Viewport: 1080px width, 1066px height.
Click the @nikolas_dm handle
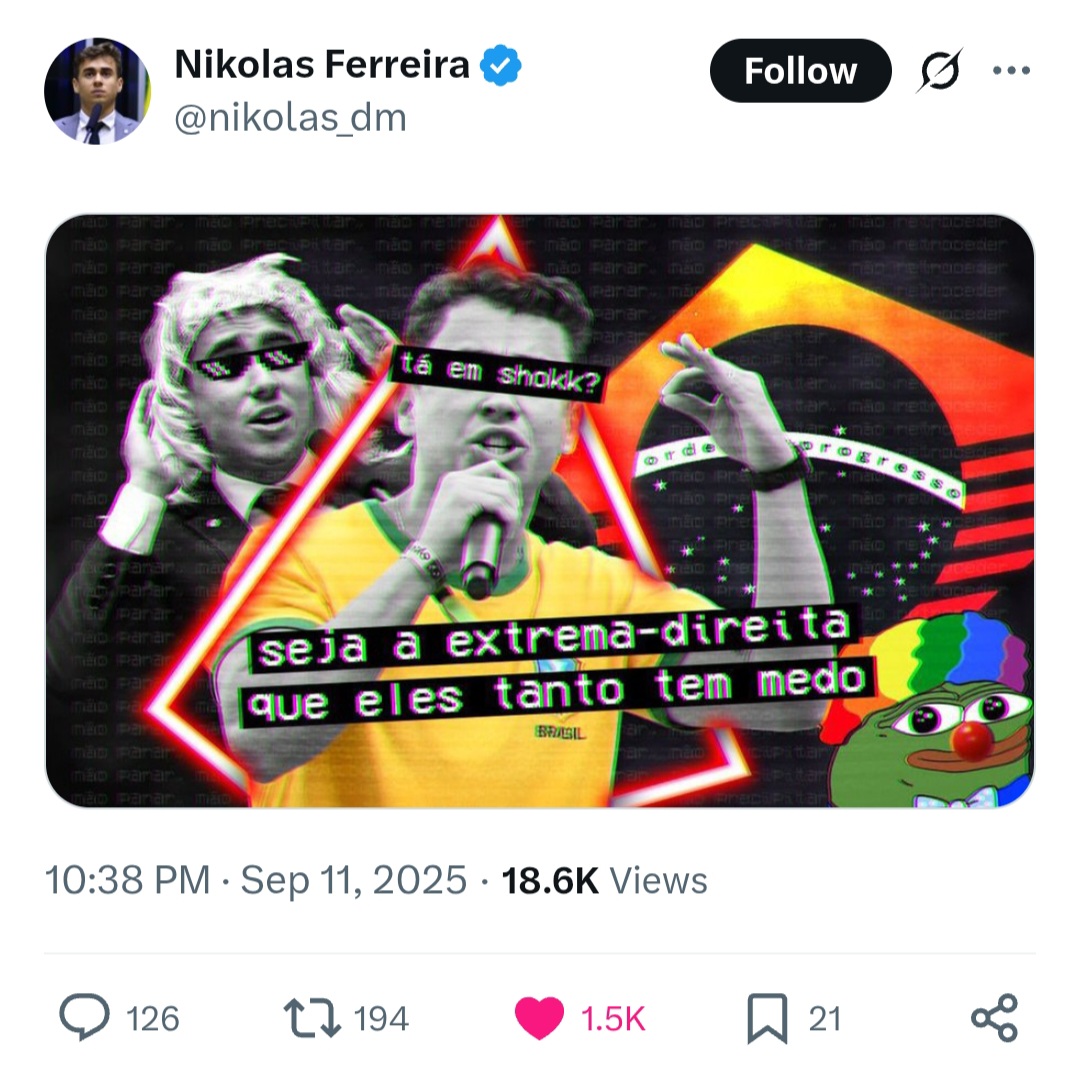pyautogui.click(x=291, y=118)
